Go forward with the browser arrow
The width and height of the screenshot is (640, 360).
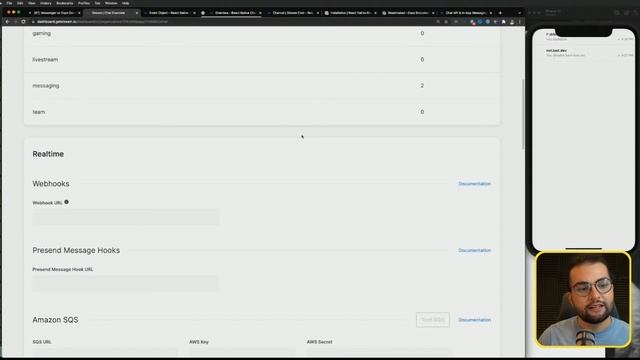tap(15, 22)
